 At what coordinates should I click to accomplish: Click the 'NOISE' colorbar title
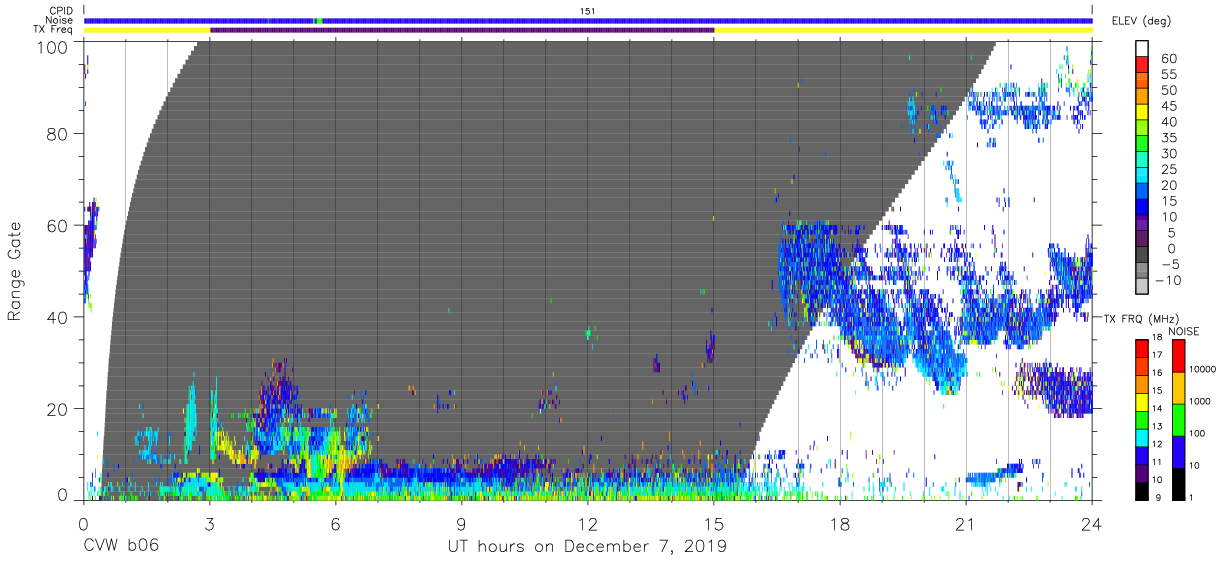click(x=1185, y=331)
